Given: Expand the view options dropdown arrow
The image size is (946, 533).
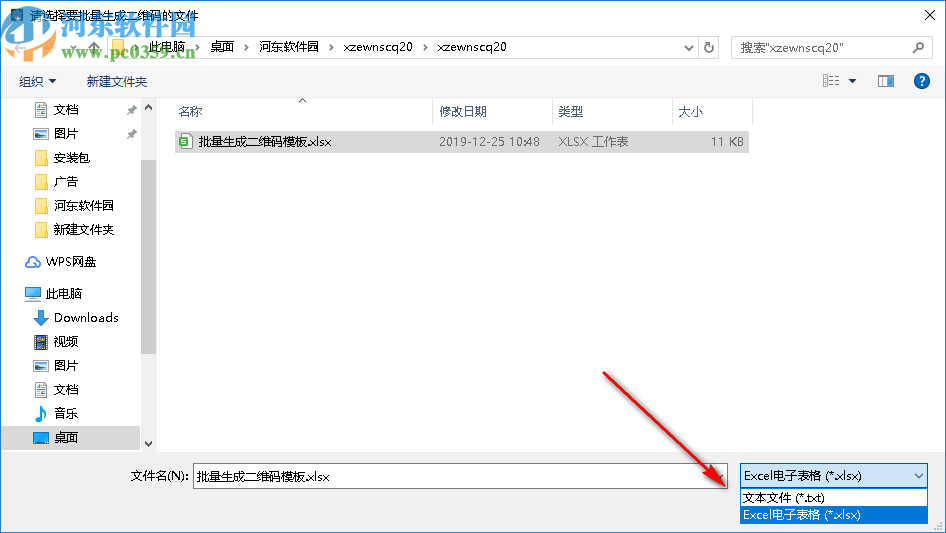Looking at the screenshot, I should point(852,81).
